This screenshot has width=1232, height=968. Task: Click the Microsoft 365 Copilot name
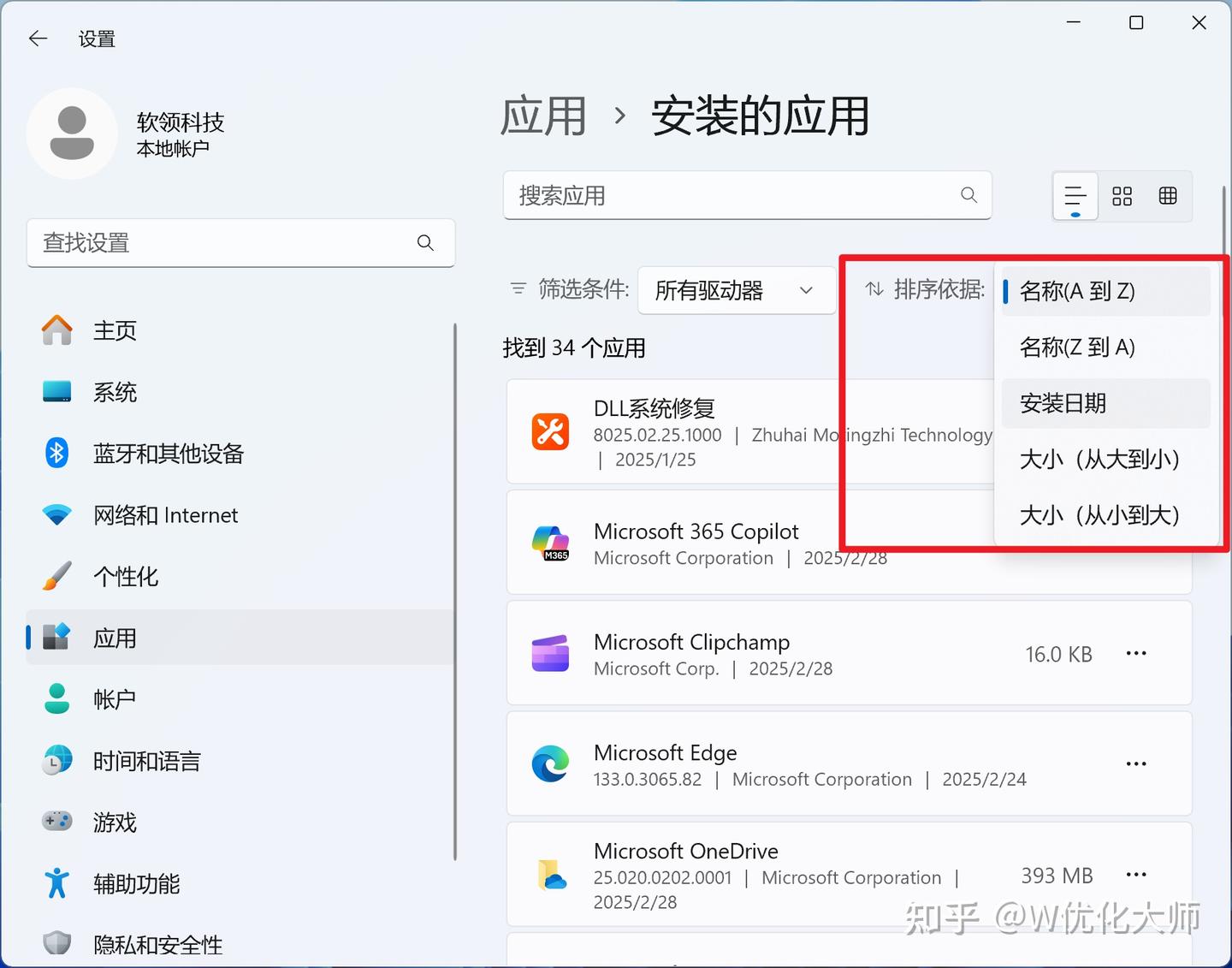[x=696, y=532]
